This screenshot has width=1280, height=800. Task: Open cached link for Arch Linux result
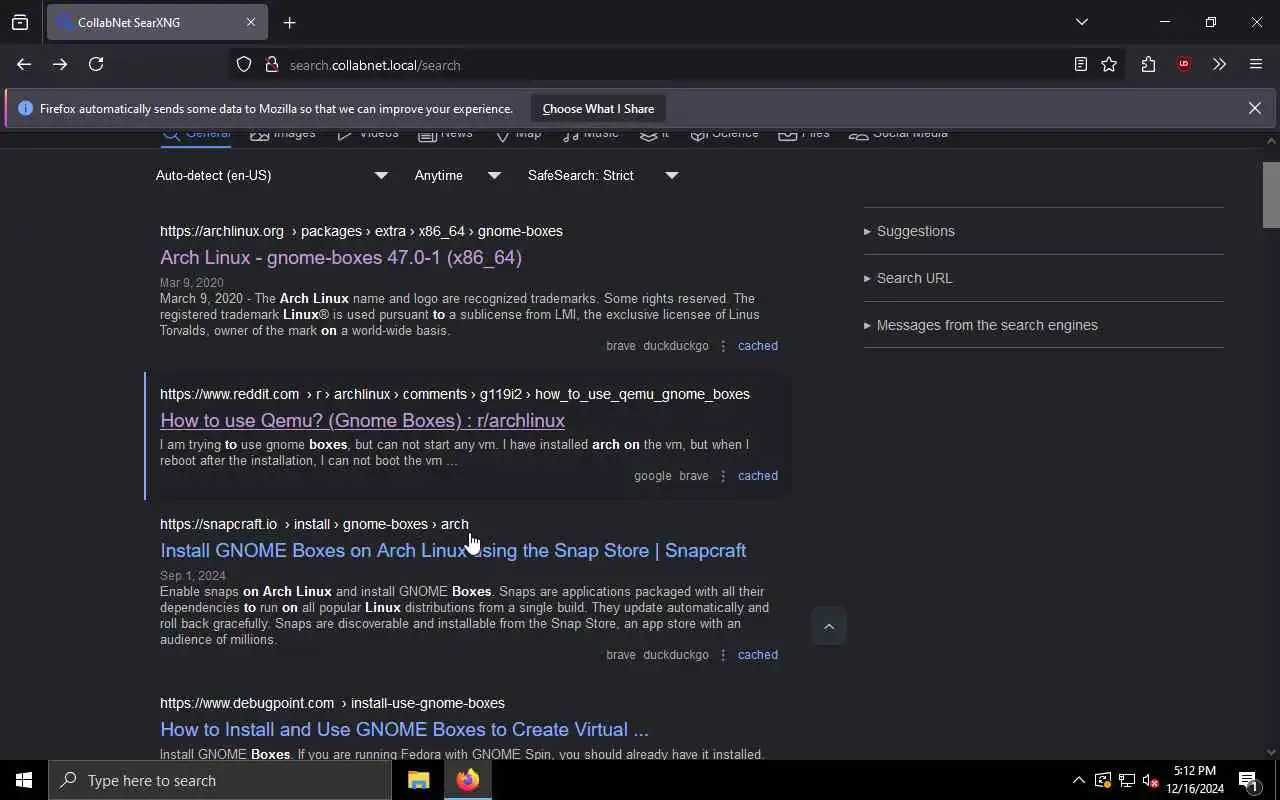point(758,346)
